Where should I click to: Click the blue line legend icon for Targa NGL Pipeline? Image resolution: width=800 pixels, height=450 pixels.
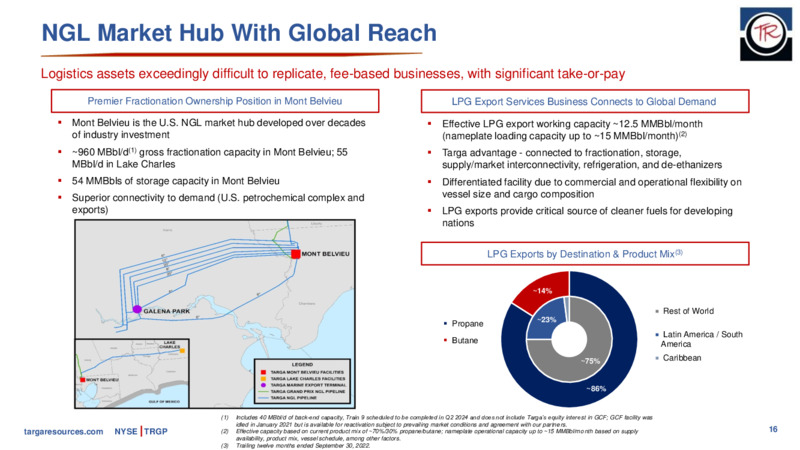tap(263, 398)
